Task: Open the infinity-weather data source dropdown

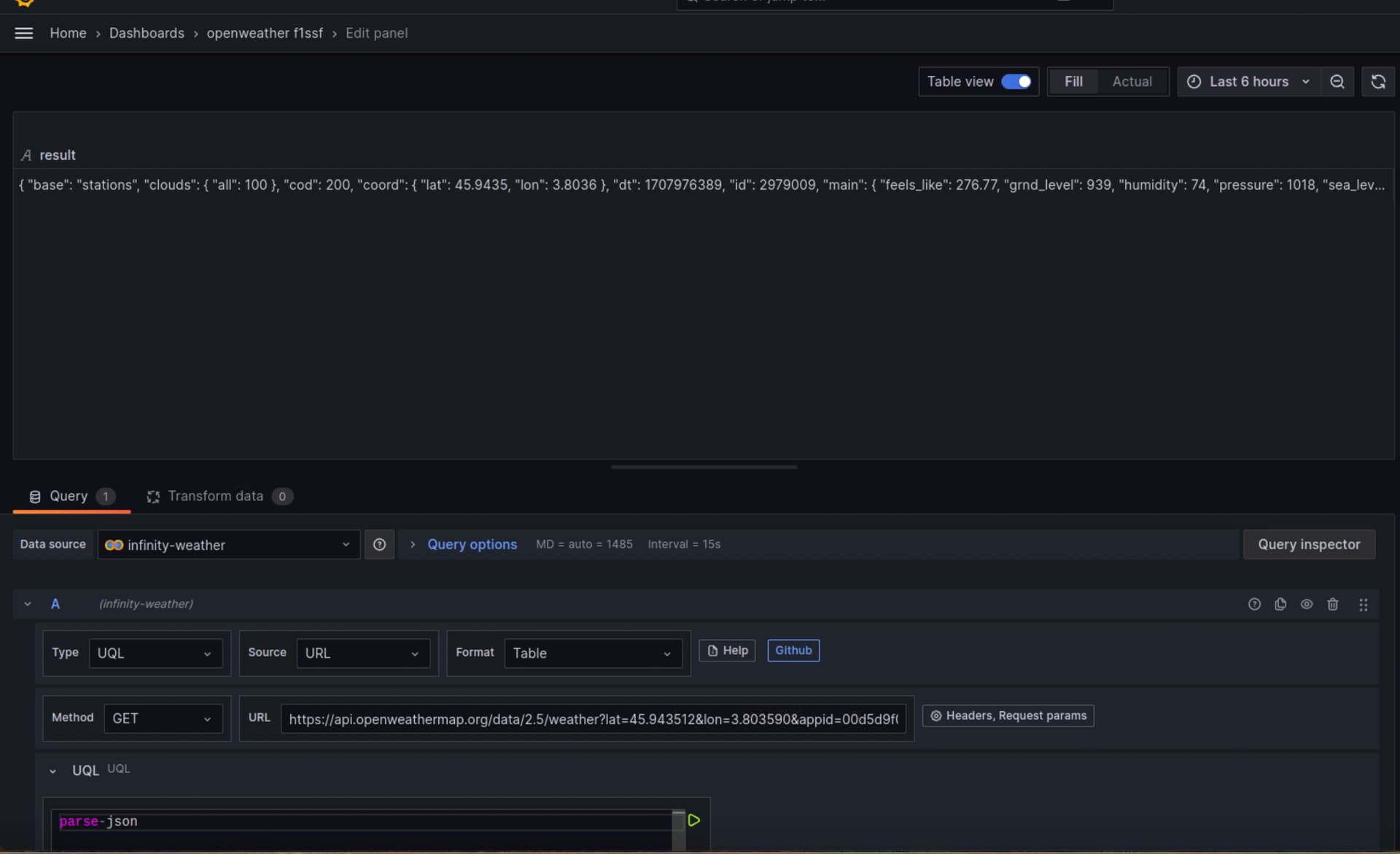Action: click(228, 546)
